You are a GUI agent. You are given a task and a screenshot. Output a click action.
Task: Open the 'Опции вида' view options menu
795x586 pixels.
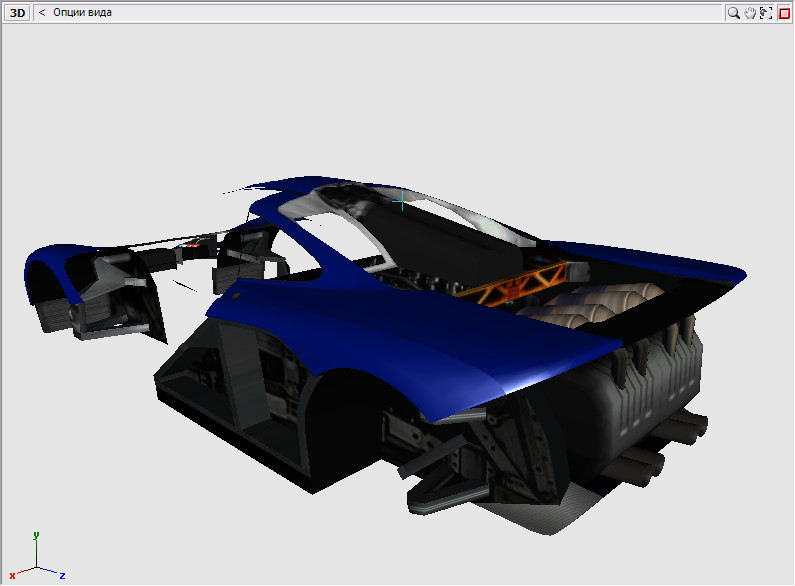(x=82, y=12)
